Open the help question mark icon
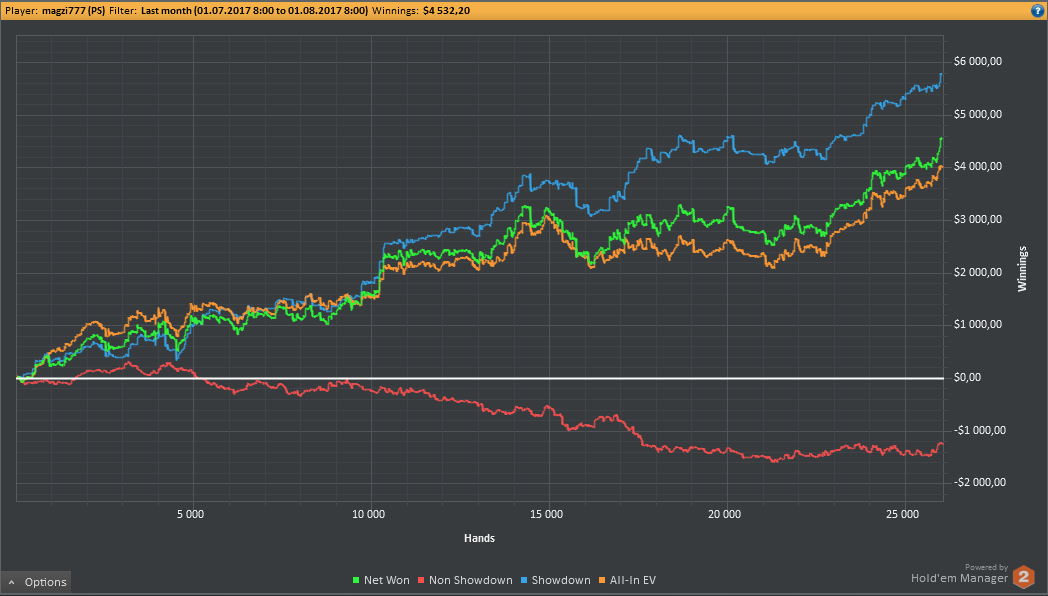1048x596 pixels. (x=1038, y=11)
